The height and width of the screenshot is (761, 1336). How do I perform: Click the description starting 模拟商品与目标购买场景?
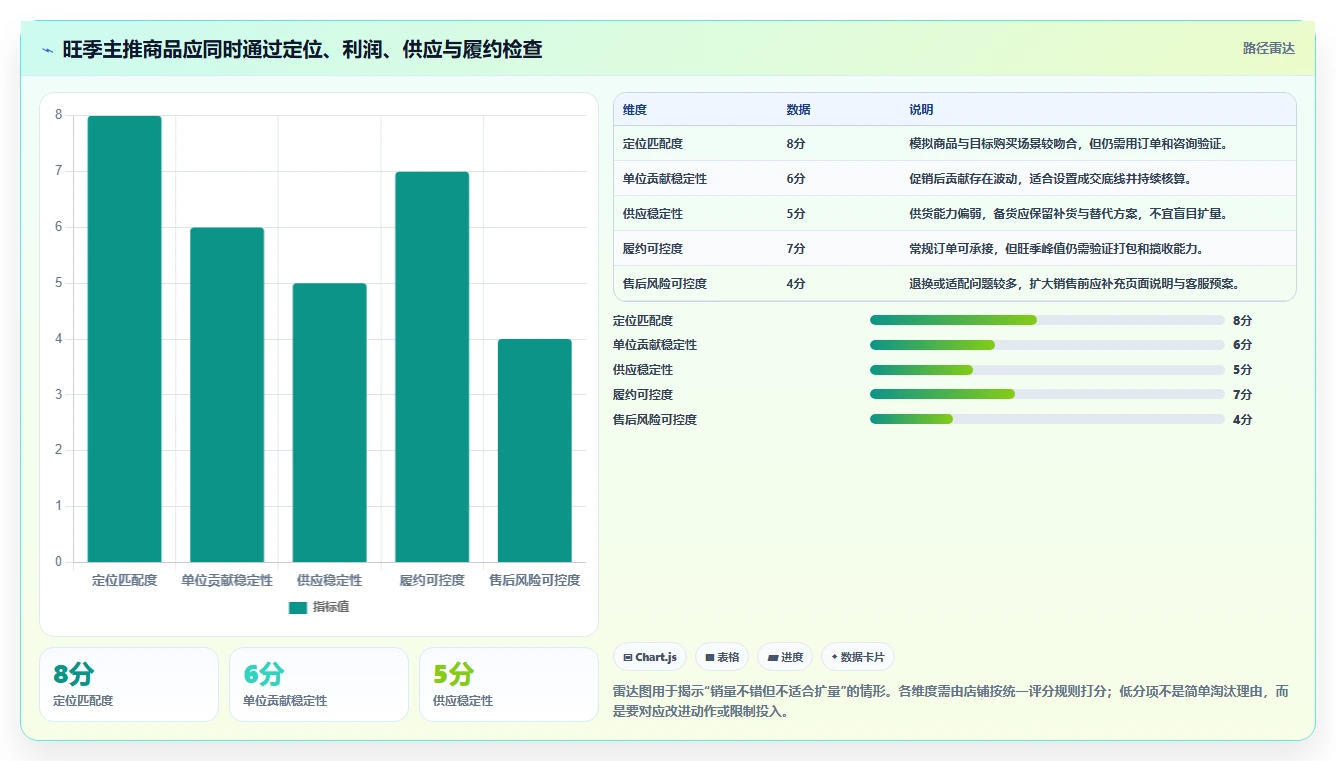[1068, 144]
